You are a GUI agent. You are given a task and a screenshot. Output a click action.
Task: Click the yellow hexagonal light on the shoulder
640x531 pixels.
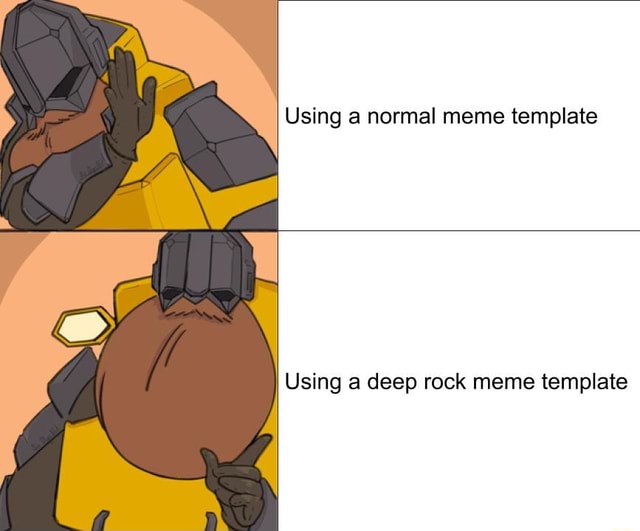[84, 327]
